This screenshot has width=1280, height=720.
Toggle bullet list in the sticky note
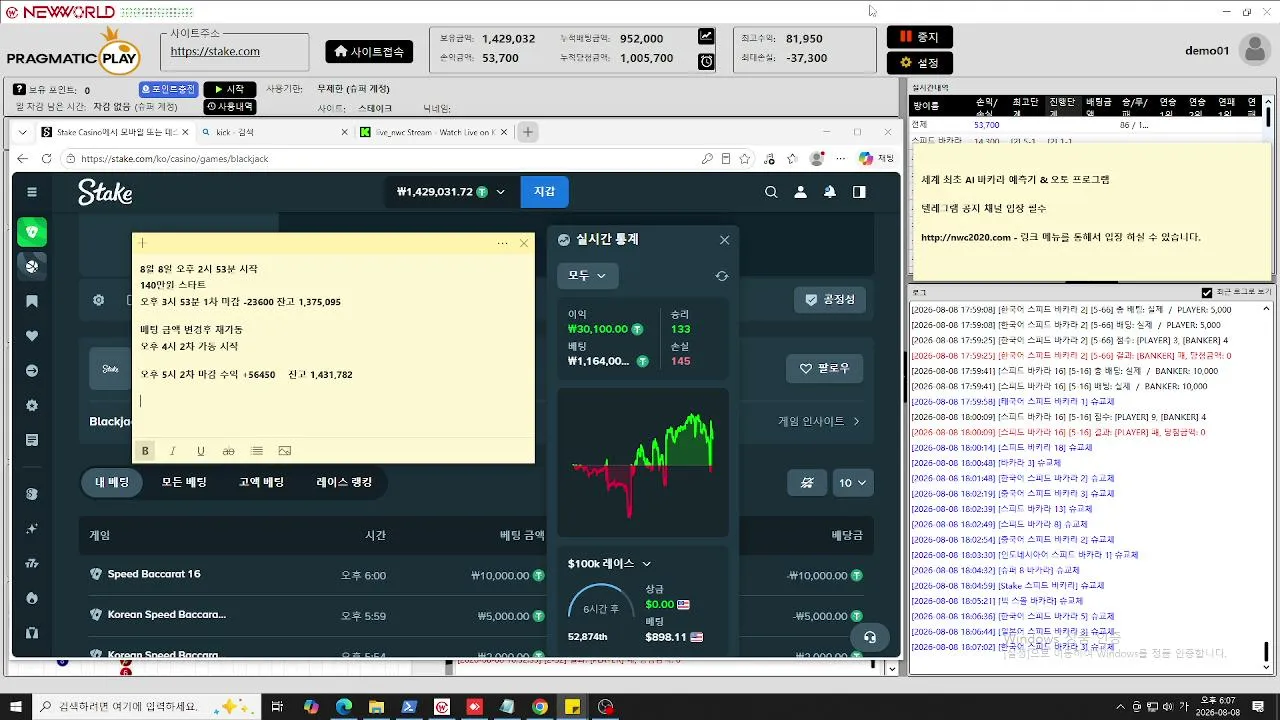click(257, 451)
